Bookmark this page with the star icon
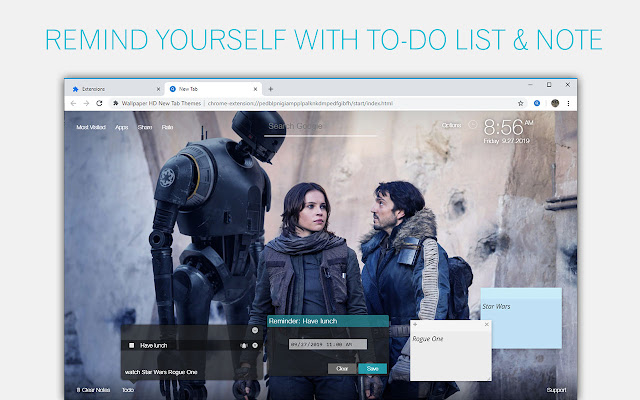Screen dimensions: 640x400 coord(520,103)
